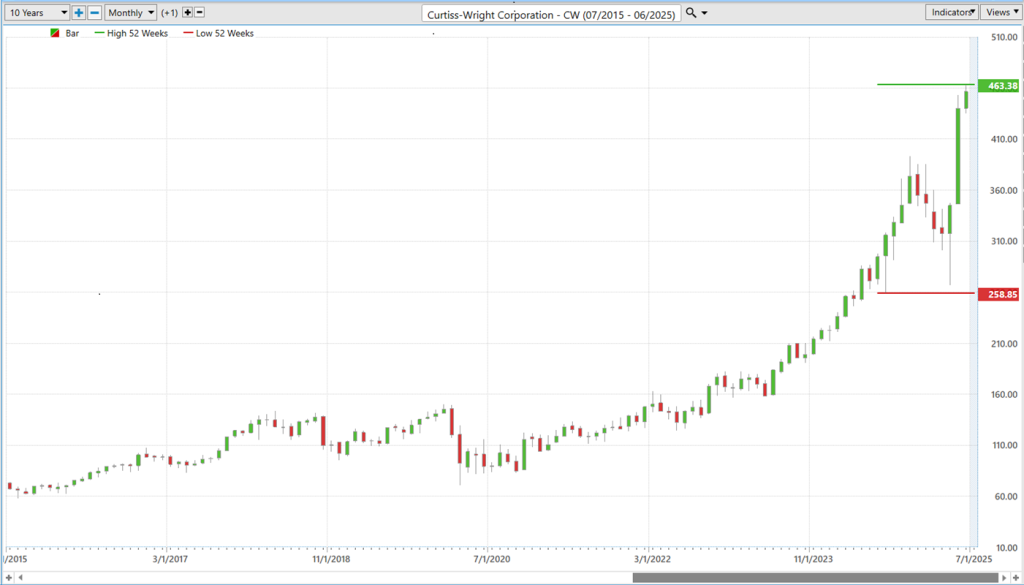Viewport: 1024px width, 585px height.
Task: Click the 110.00 price axis label
Action: pos(1004,446)
